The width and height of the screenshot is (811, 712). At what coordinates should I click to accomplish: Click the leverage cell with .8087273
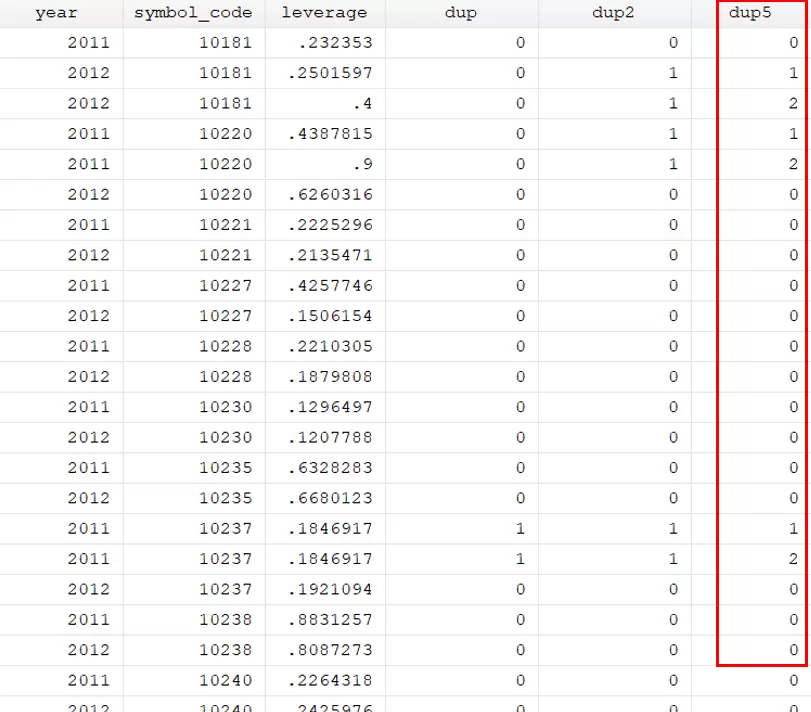point(329,650)
